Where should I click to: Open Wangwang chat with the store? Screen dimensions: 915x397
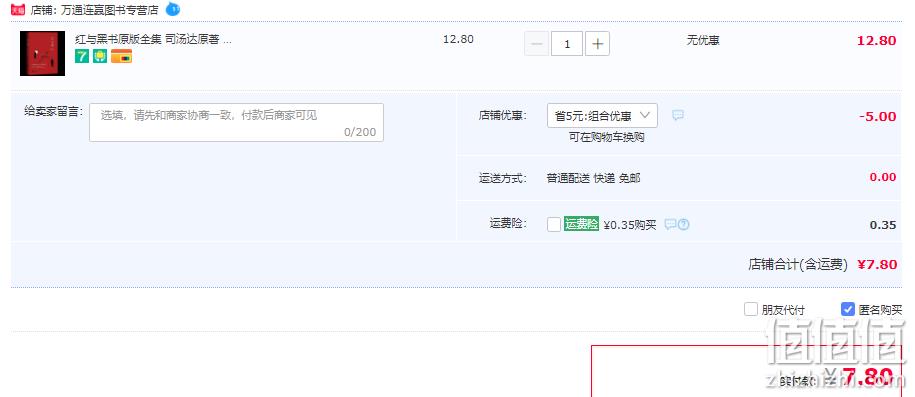pos(173,9)
